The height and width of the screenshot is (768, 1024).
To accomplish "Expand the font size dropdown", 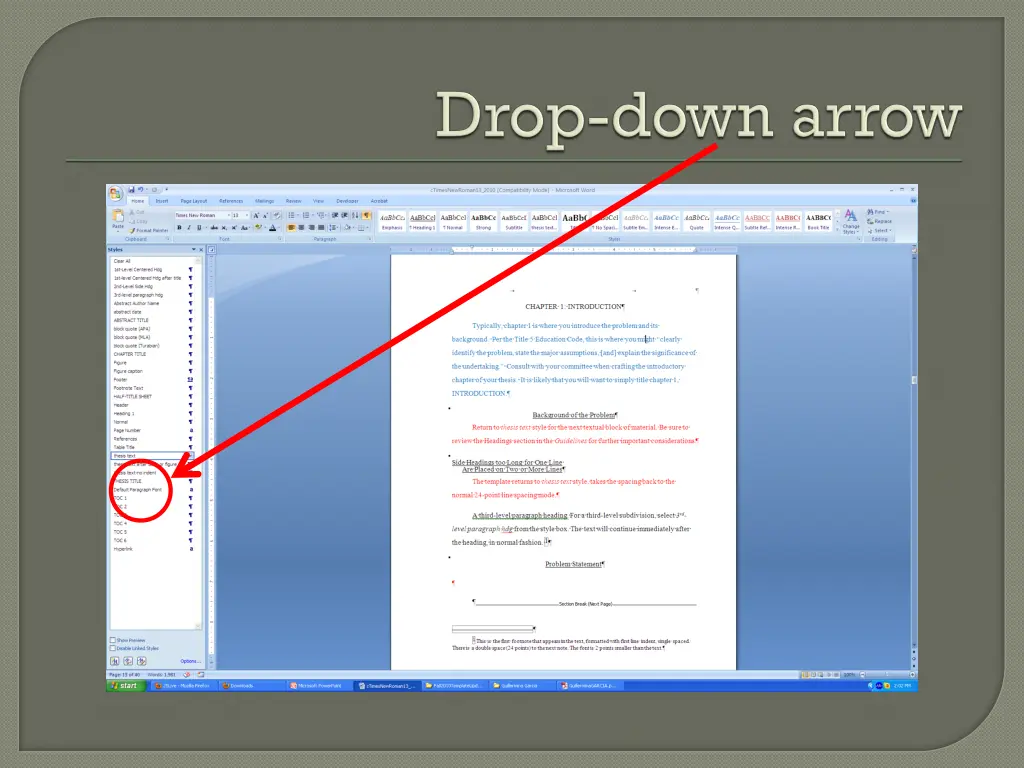I will (246, 215).
